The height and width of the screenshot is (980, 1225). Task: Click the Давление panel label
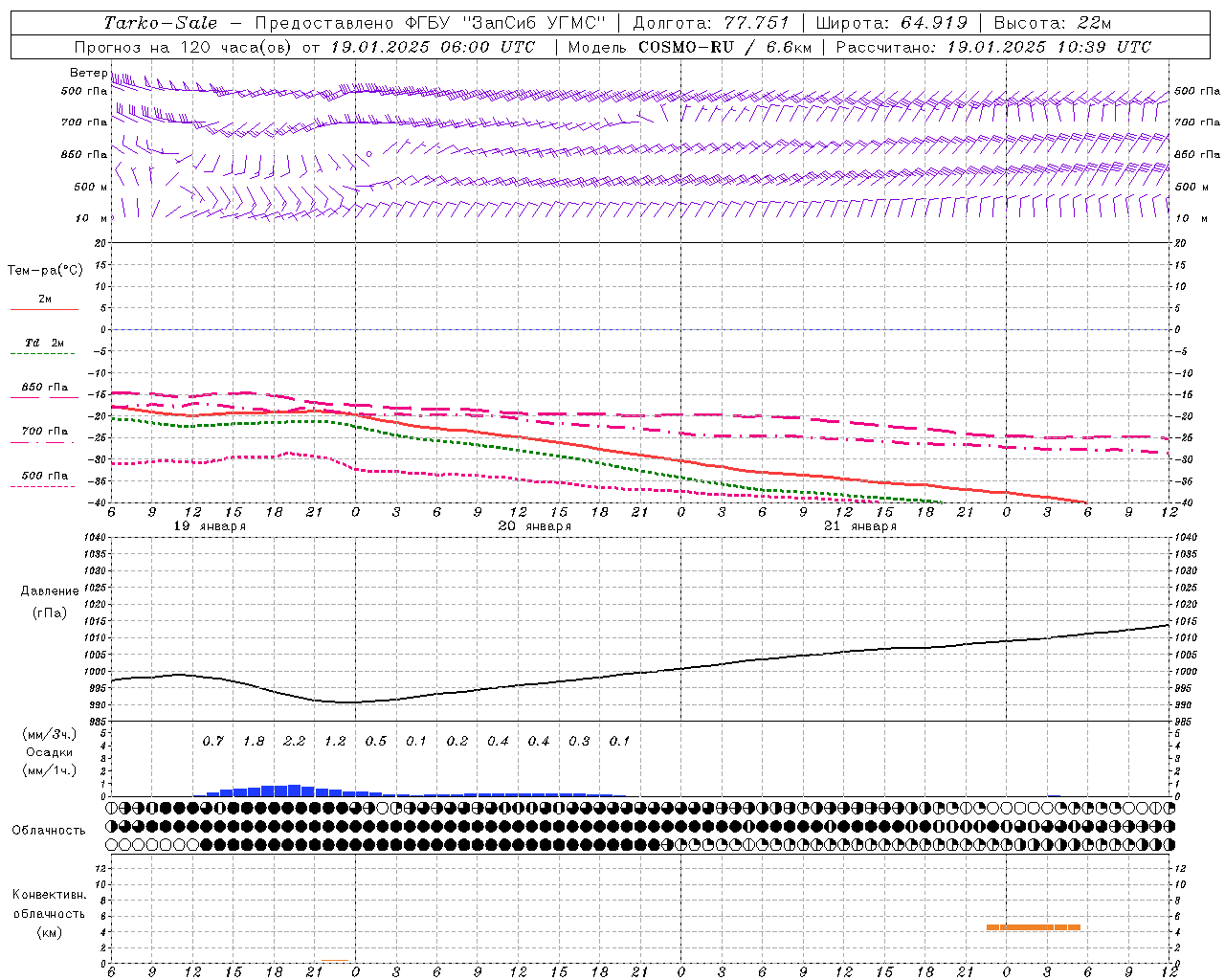click(x=50, y=591)
